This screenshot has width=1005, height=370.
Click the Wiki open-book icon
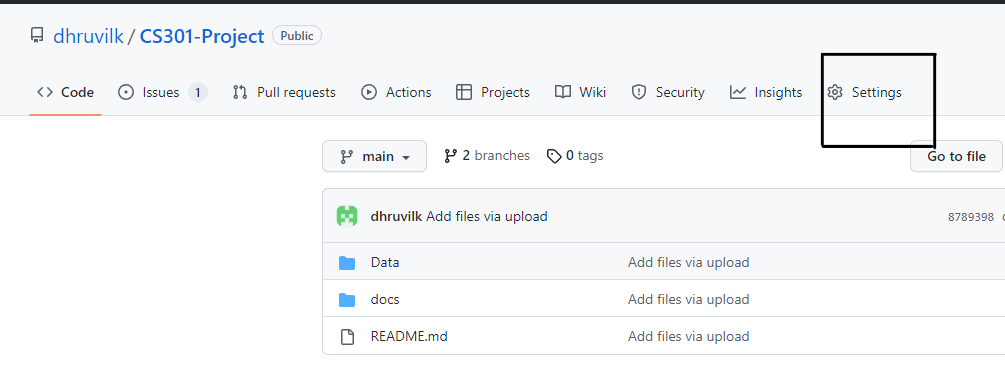click(563, 92)
